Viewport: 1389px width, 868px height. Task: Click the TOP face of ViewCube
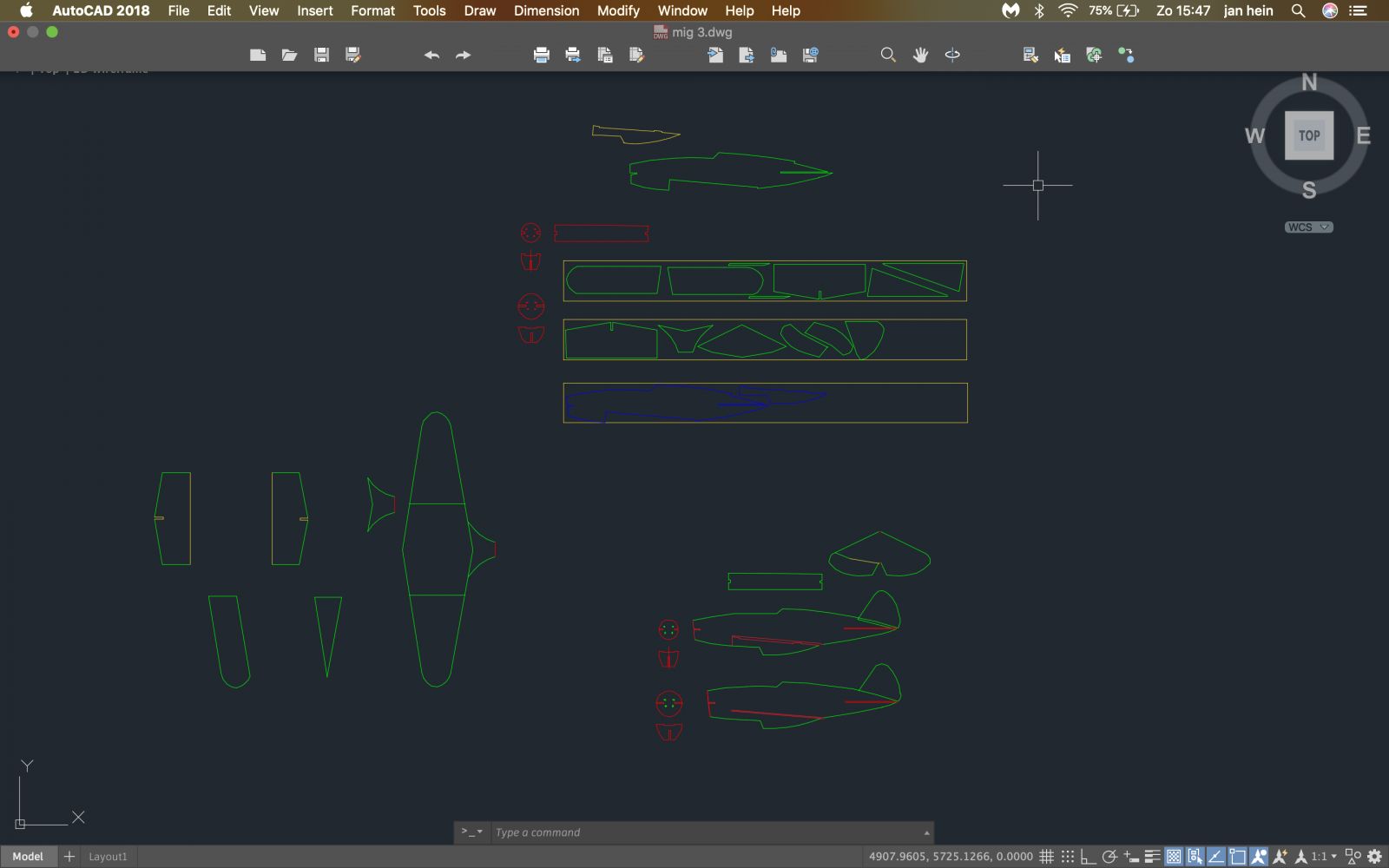(1309, 135)
